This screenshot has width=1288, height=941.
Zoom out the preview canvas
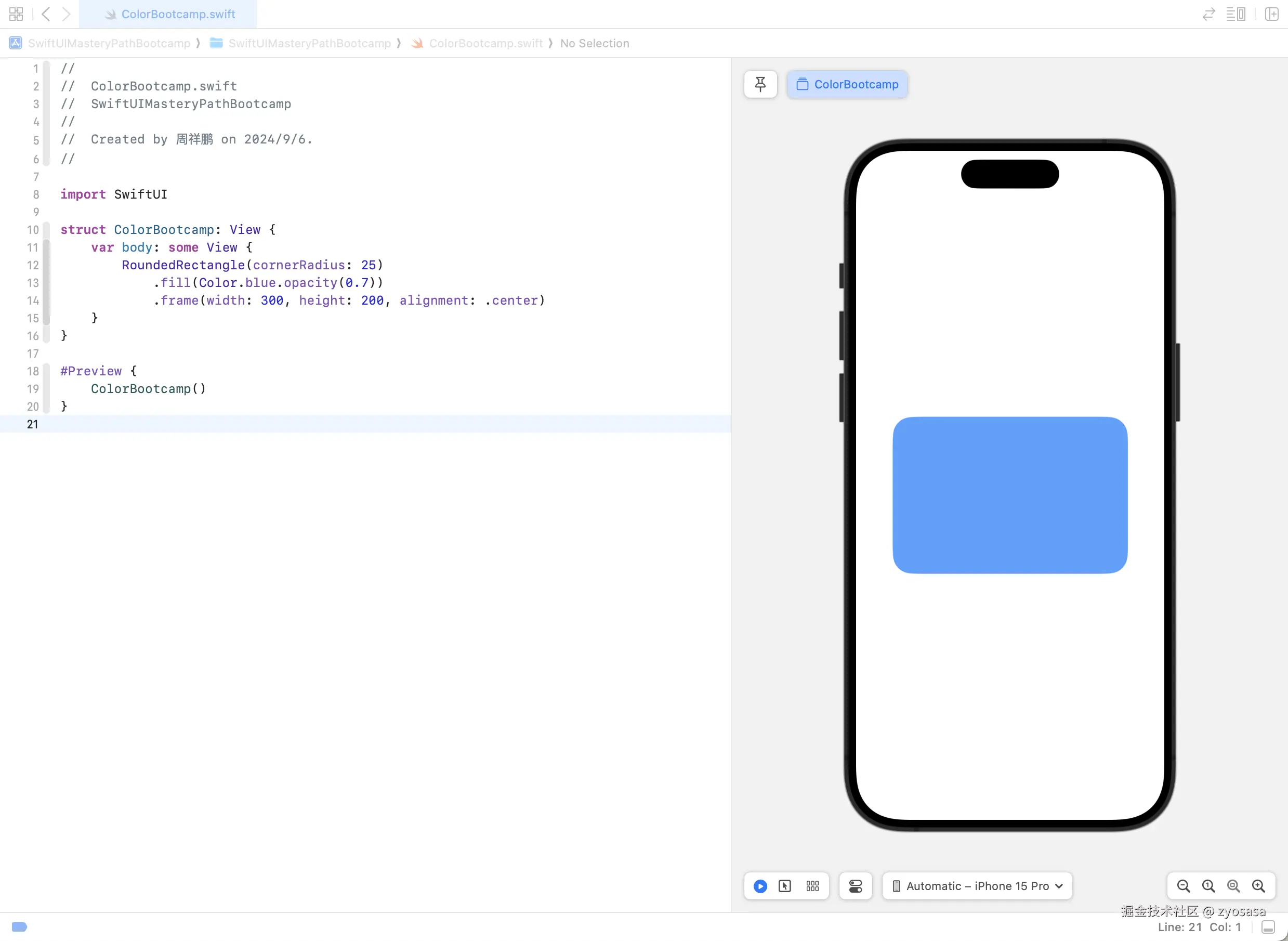tap(1183, 886)
